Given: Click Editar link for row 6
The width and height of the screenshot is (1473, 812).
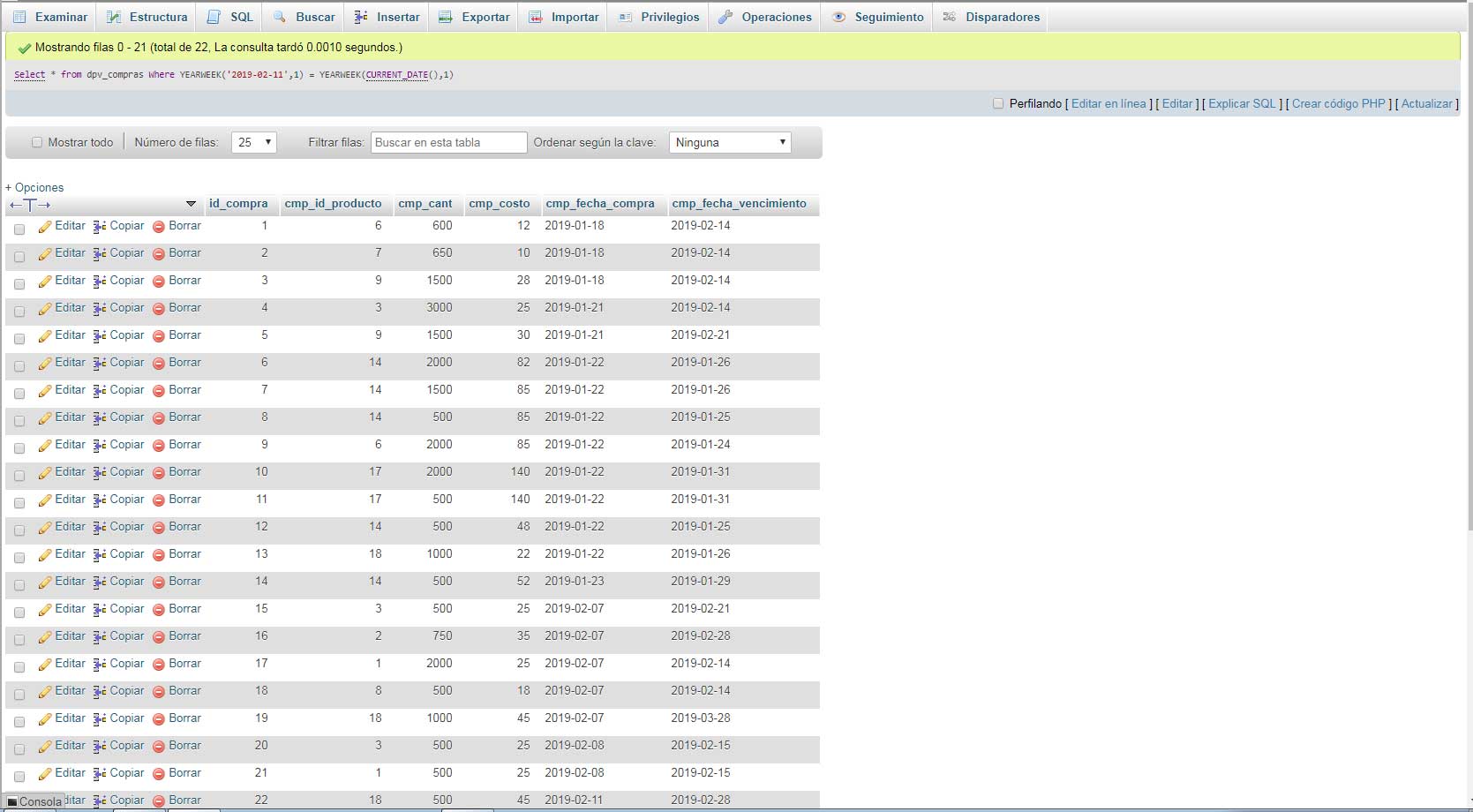Looking at the screenshot, I should [70, 362].
